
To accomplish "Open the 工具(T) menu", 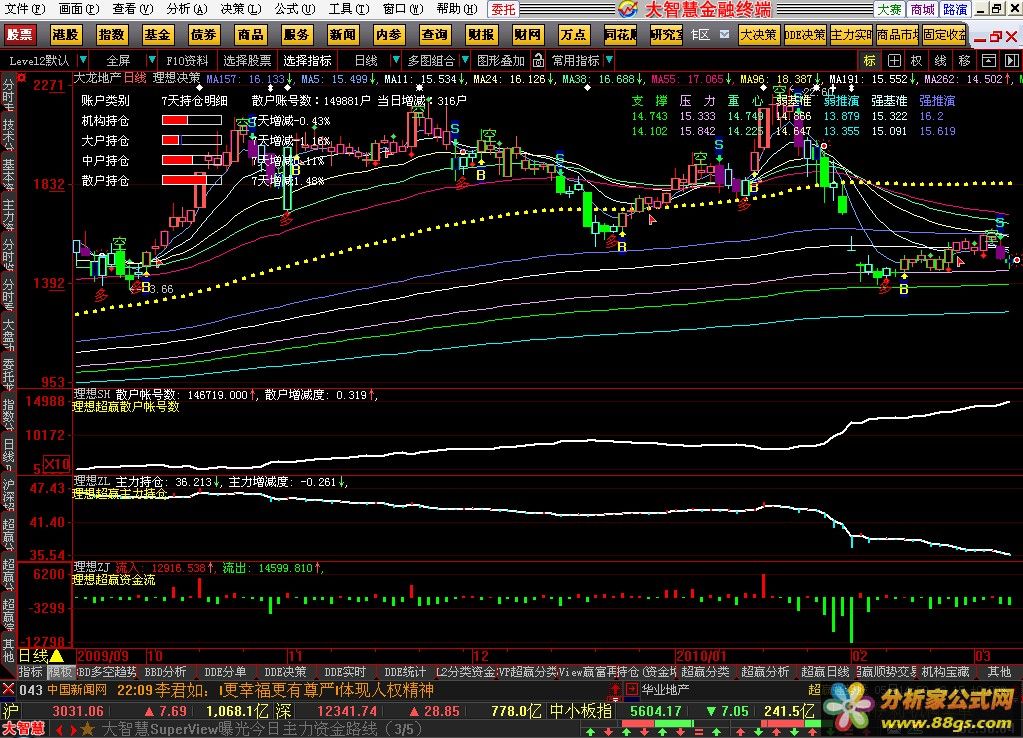I will tap(349, 8).
